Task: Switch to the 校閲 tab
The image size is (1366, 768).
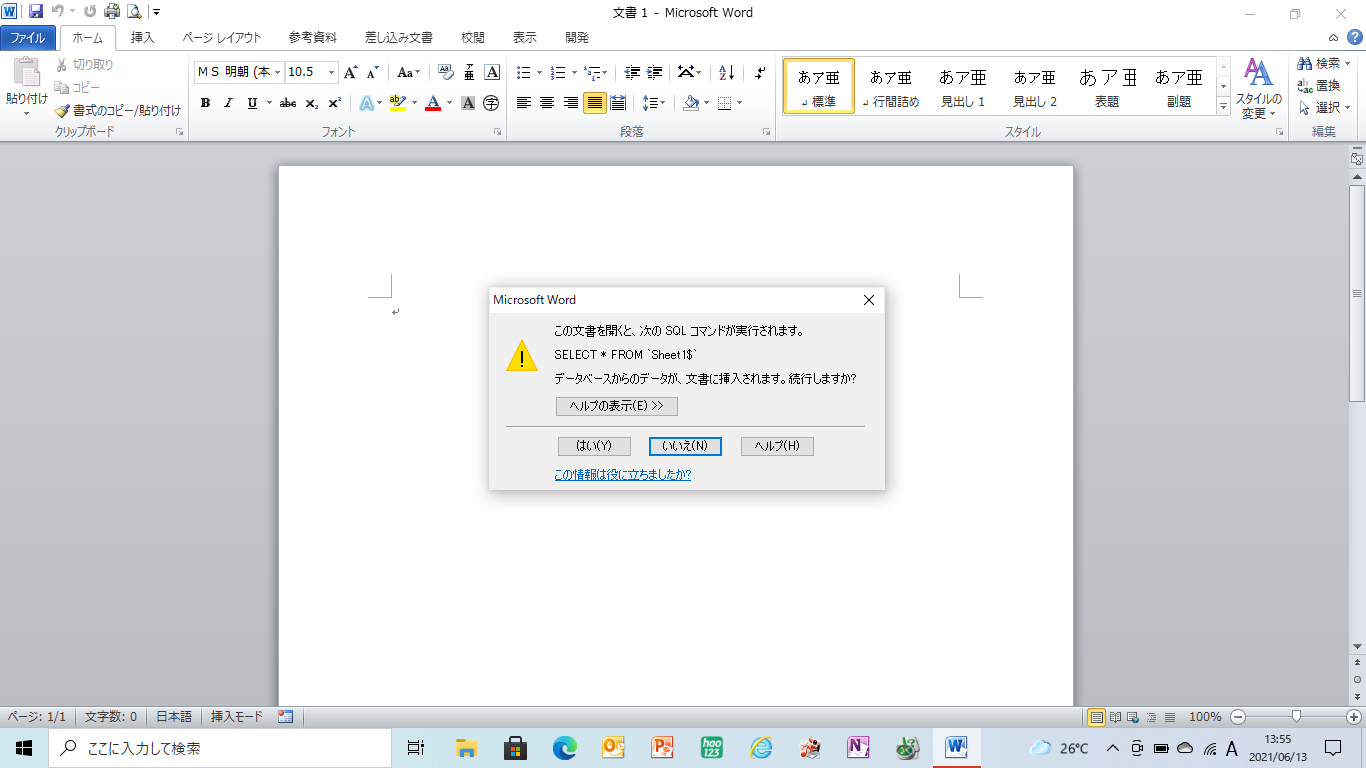Action: coord(473,38)
